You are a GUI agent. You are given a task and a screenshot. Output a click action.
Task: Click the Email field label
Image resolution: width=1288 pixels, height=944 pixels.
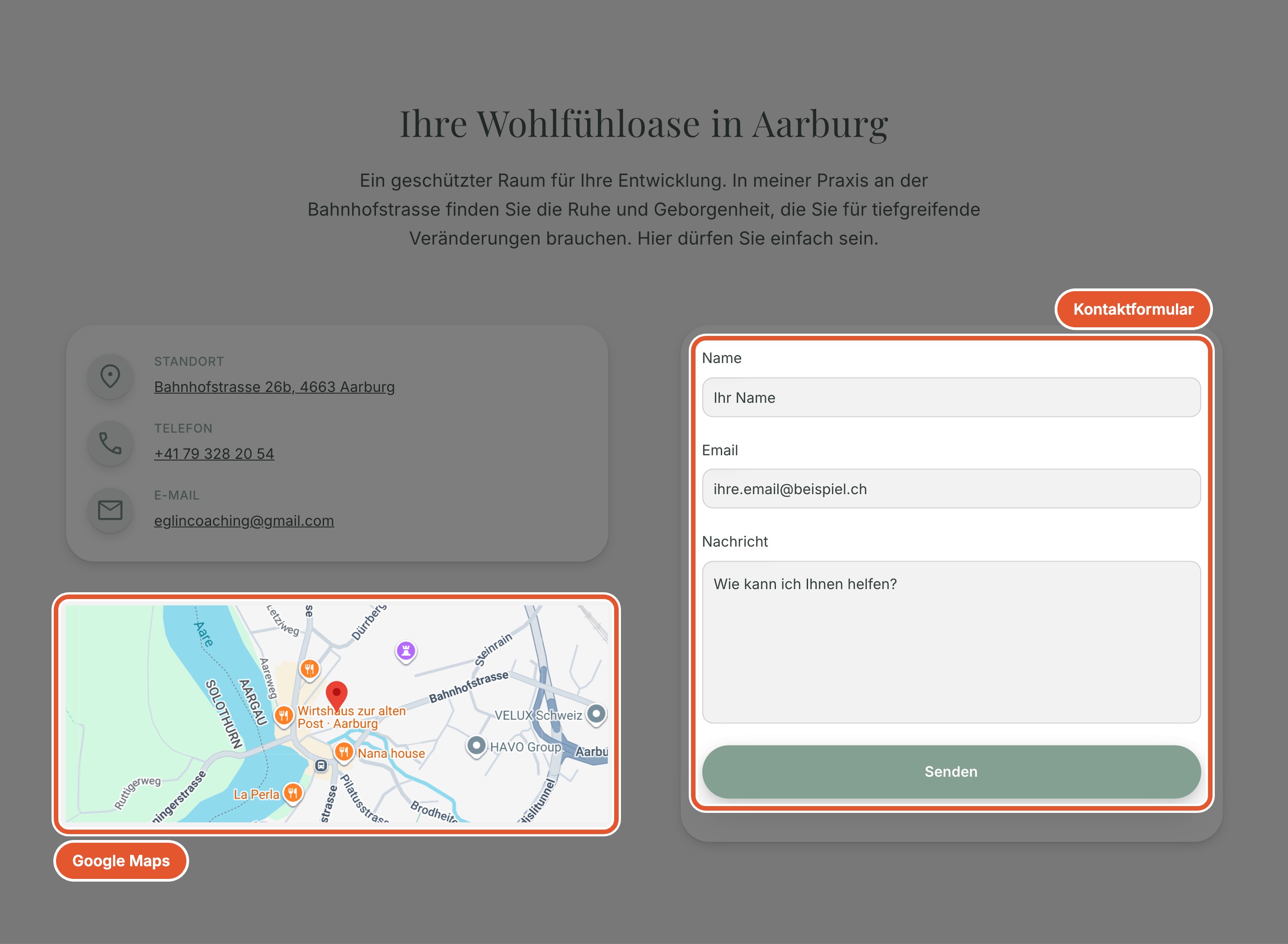coord(719,450)
